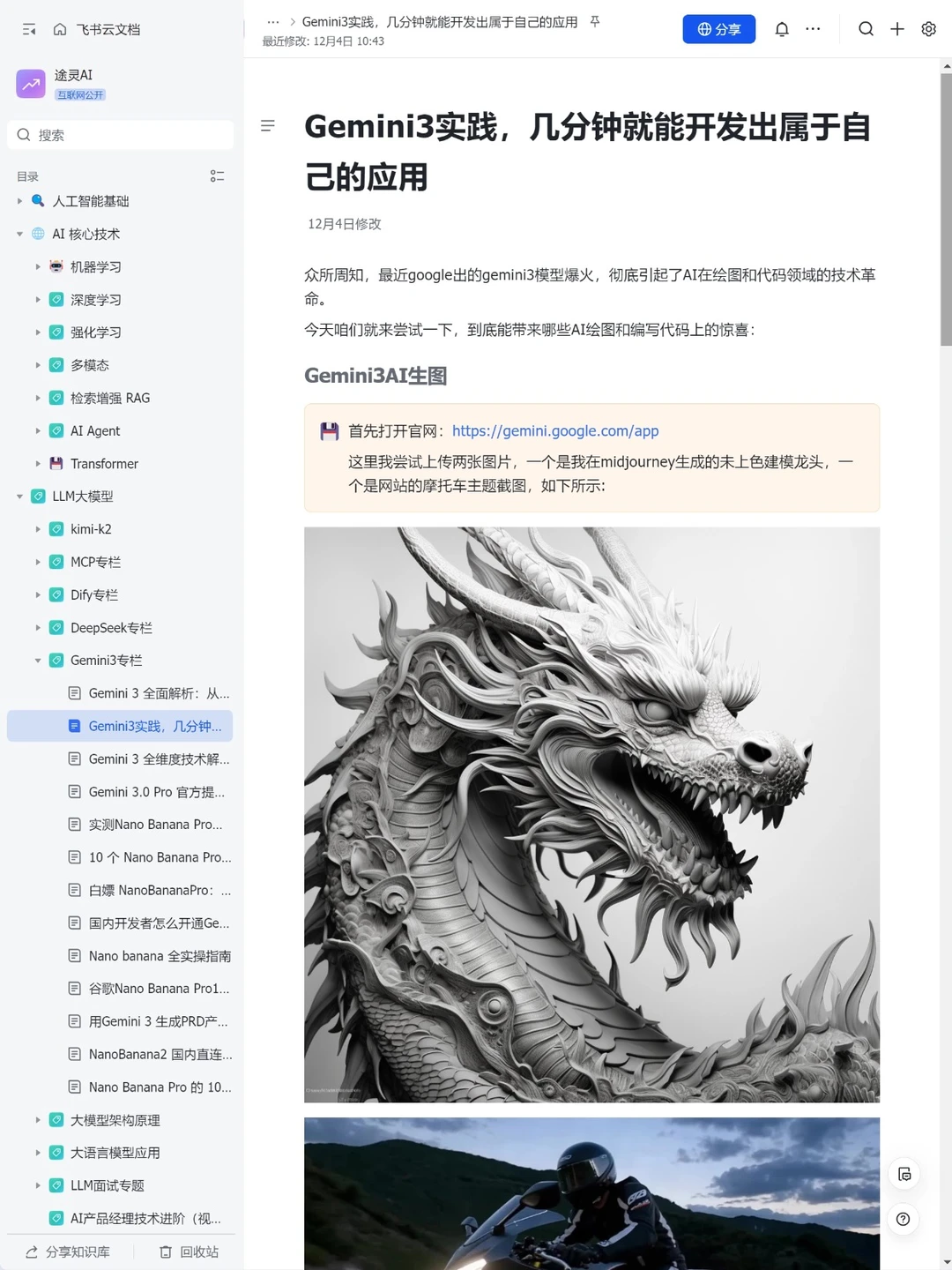Screen dimensions: 952x1270
Task: Expand the MCP专栏 node
Action: pyautogui.click(x=38, y=562)
